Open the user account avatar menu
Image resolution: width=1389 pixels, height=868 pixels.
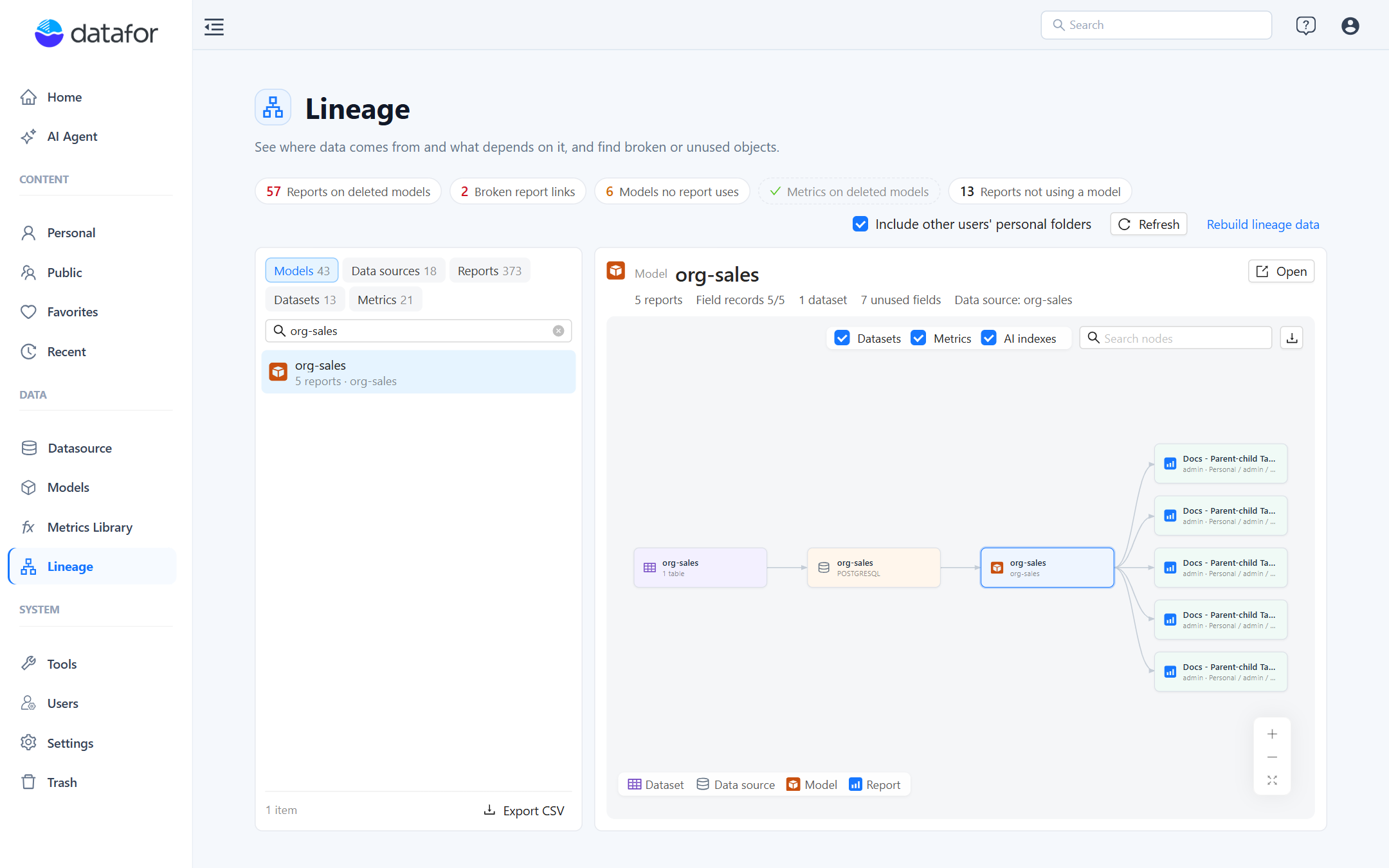point(1350,26)
